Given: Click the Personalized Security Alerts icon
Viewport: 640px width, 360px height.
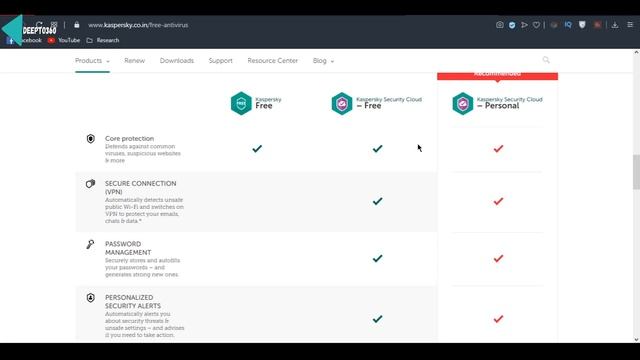Looking at the screenshot, I should (91, 298).
